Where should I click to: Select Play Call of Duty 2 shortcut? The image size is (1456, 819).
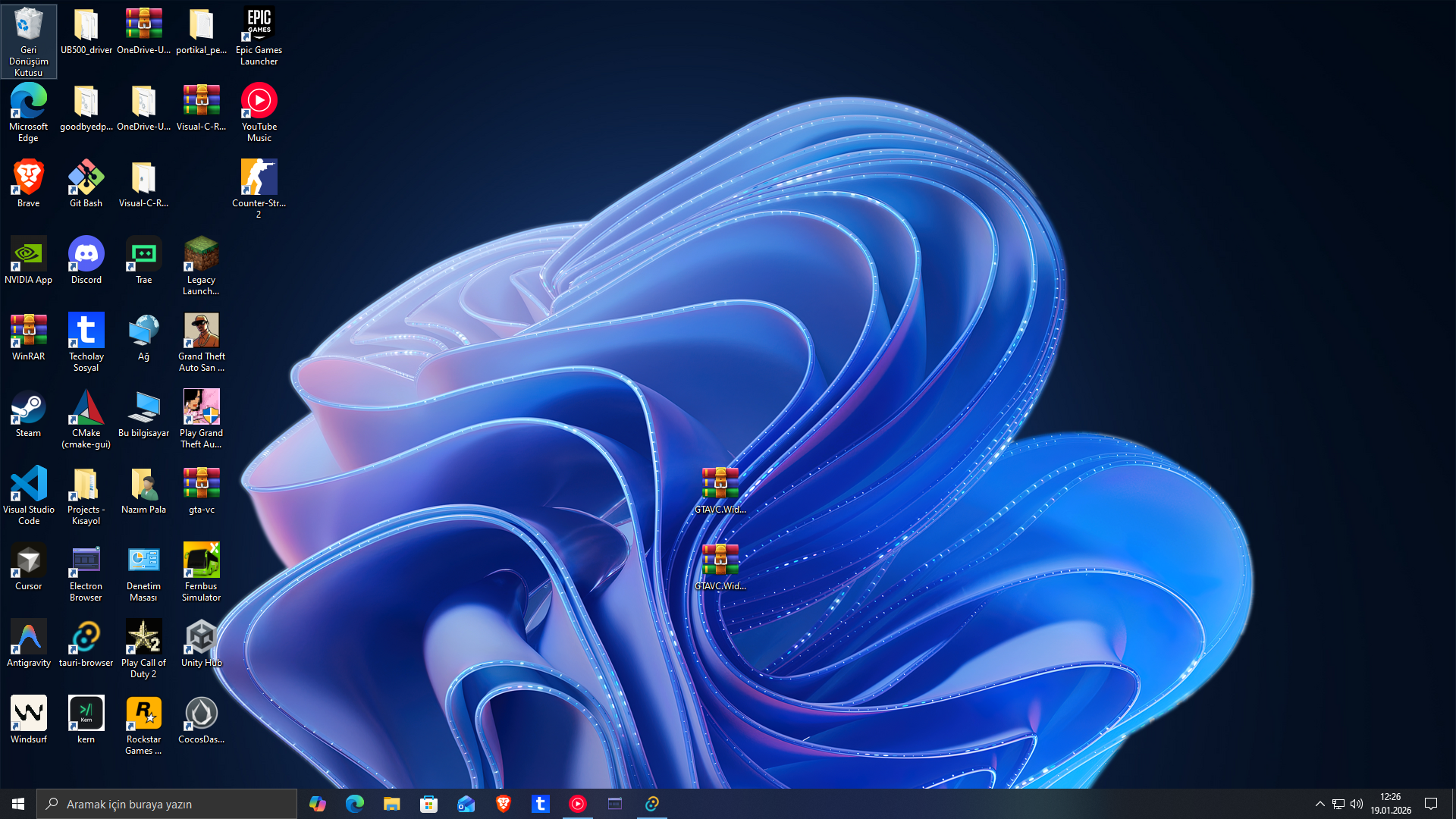(x=143, y=648)
